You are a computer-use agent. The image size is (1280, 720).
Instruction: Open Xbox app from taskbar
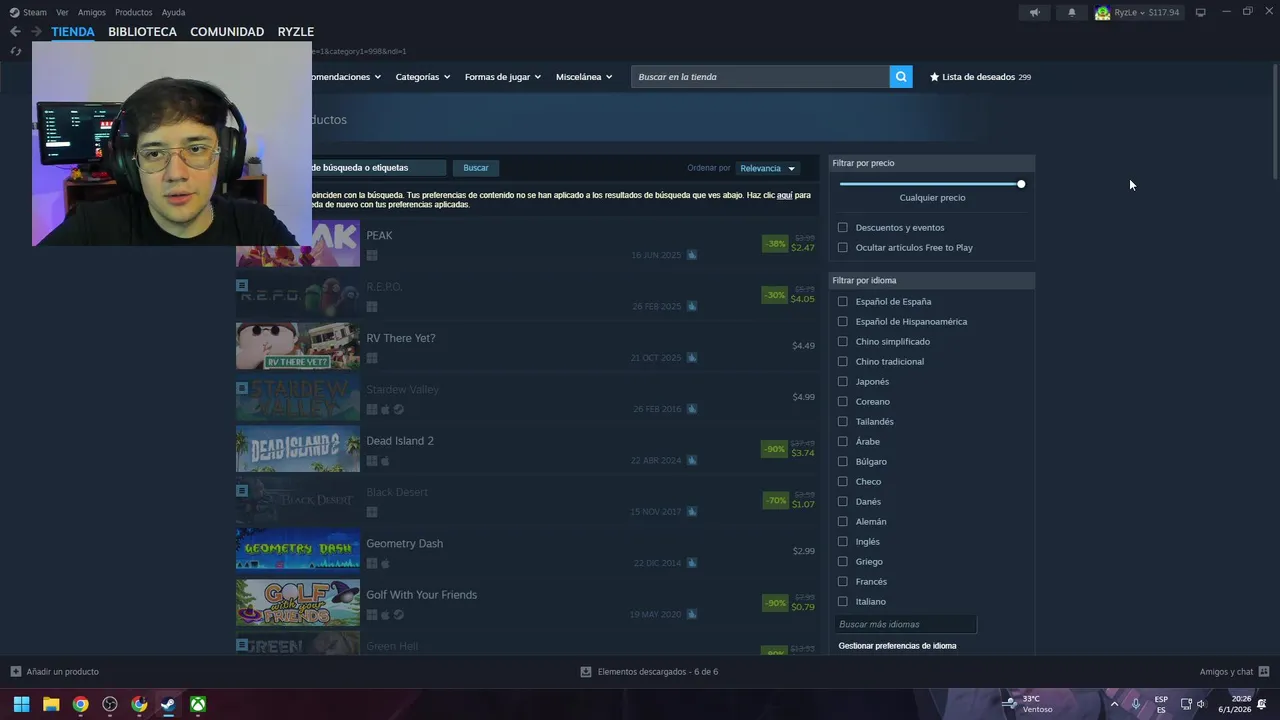click(199, 704)
